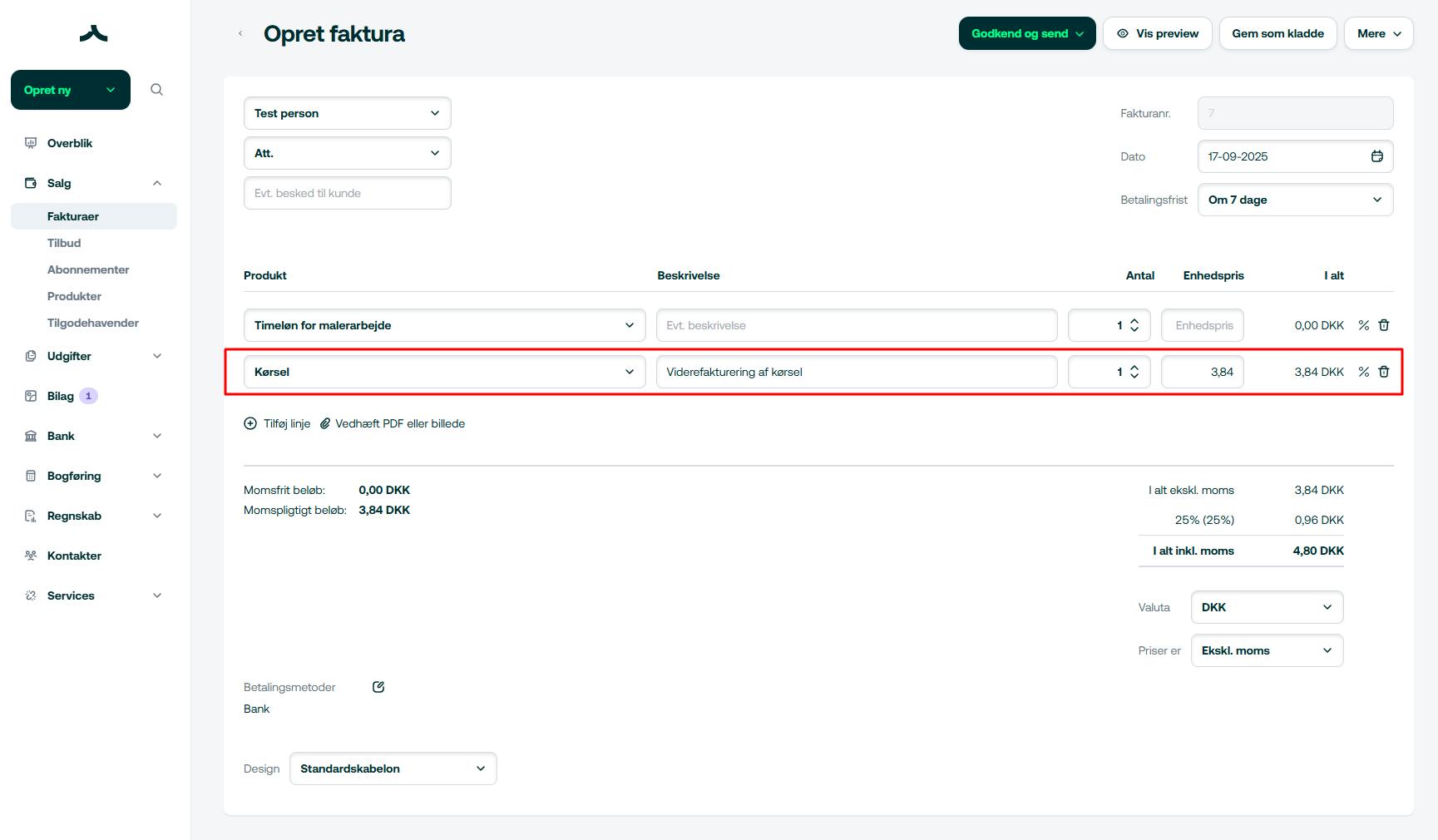Open the Timeløn for malerarbejde product dropdown
The width and height of the screenshot is (1438, 840).
445,325
